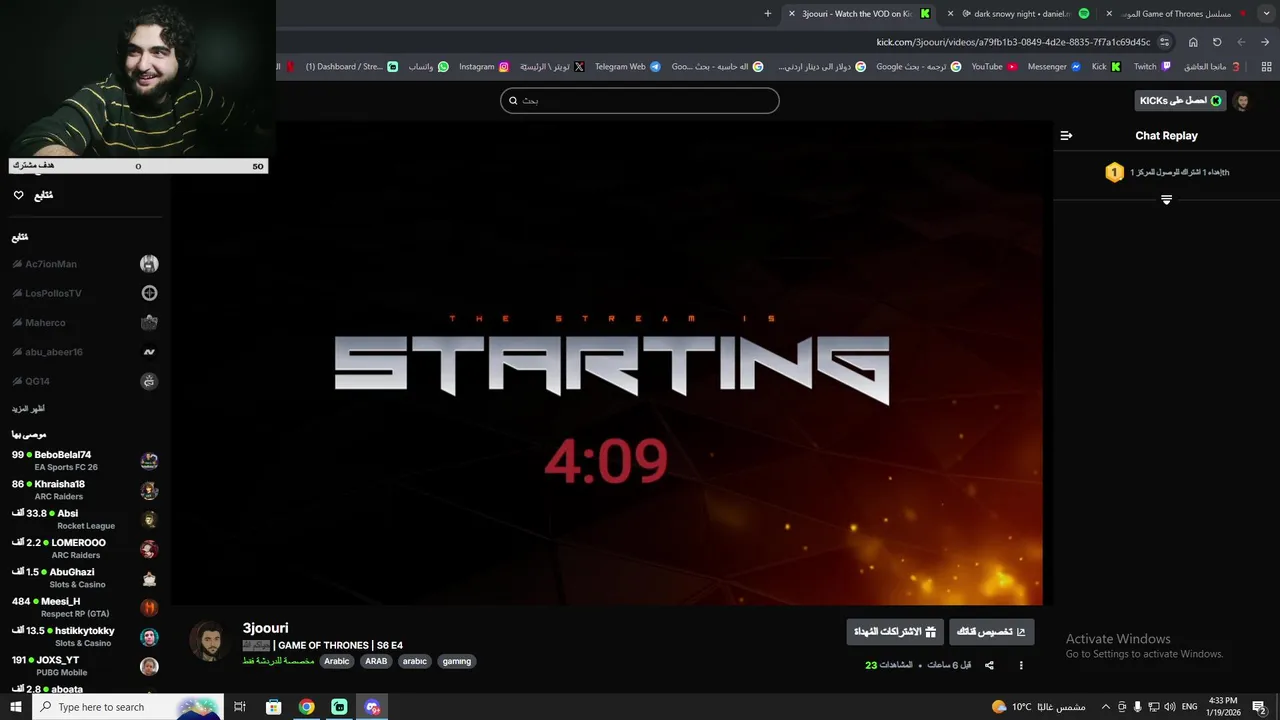Screen dimensions: 1280x720
Task: Select the 3joouri Watch the VOD tab
Action: point(860,14)
